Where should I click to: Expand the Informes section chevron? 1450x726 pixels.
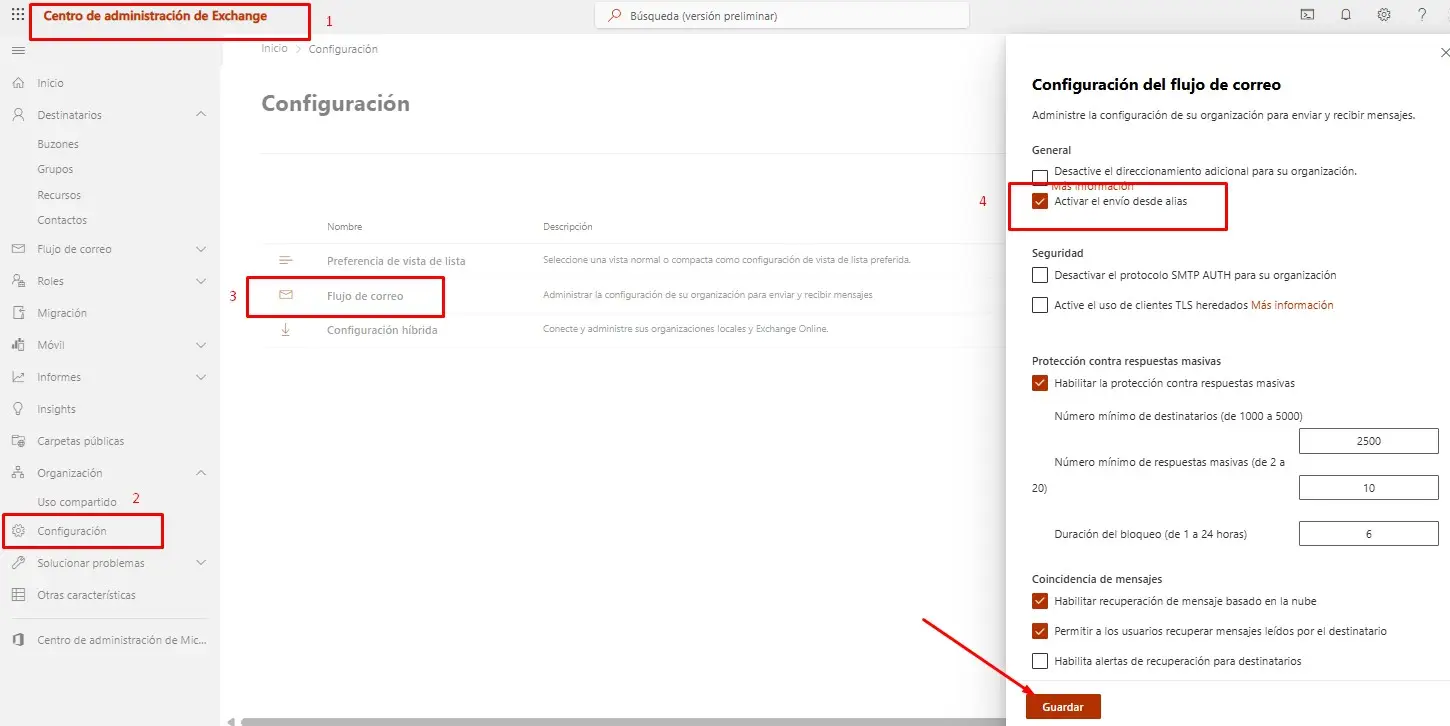pos(201,377)
